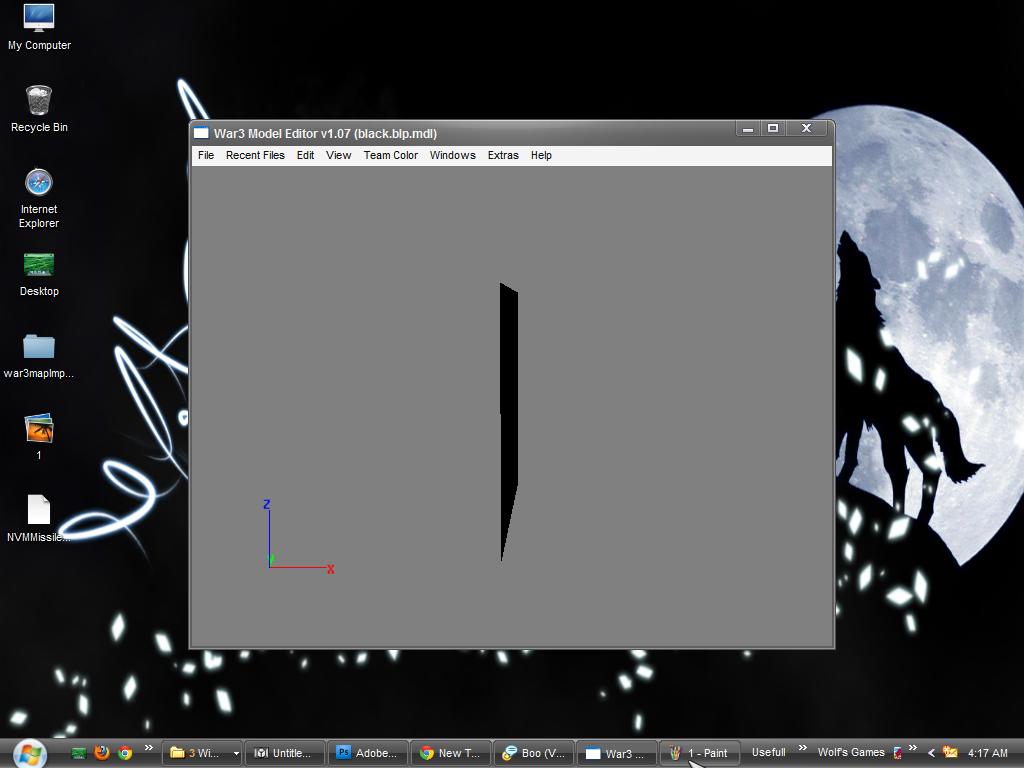Select the Desktop shortcut icon

click(39, 274)
